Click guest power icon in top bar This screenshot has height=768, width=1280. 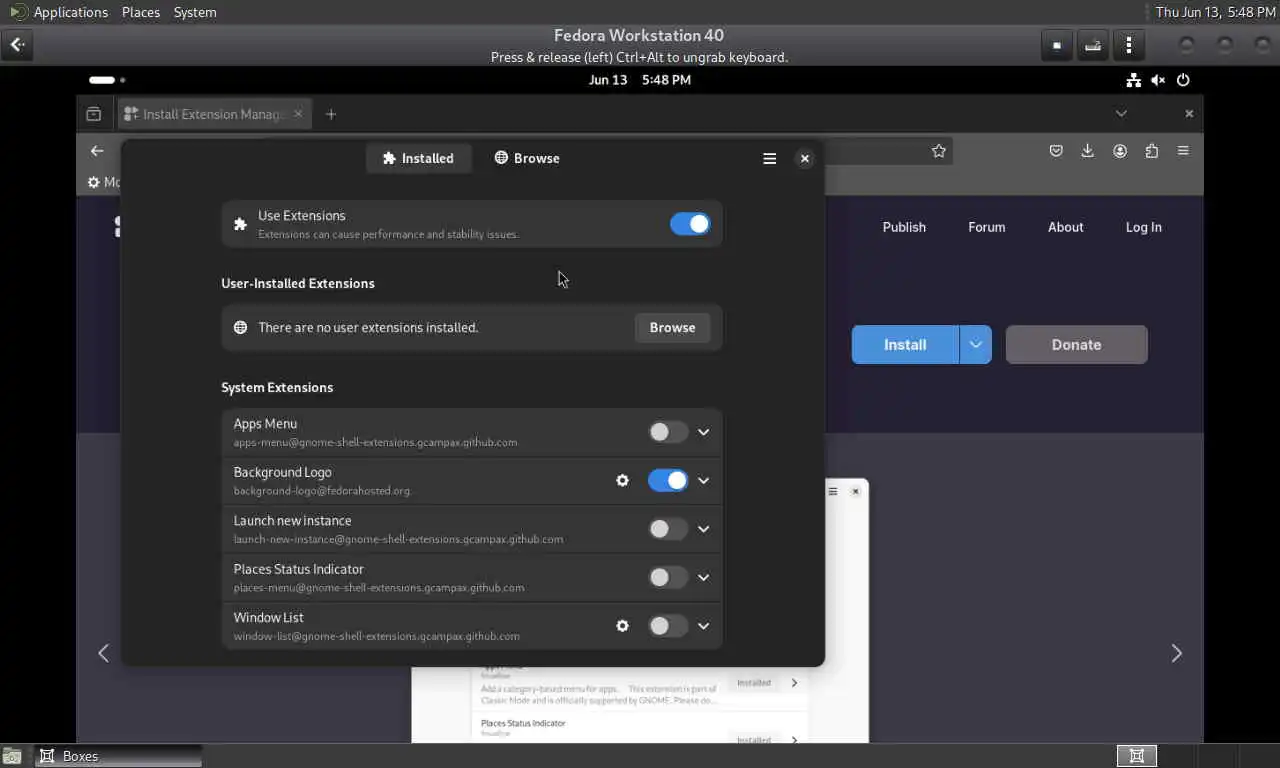[x=1183, y=80]
